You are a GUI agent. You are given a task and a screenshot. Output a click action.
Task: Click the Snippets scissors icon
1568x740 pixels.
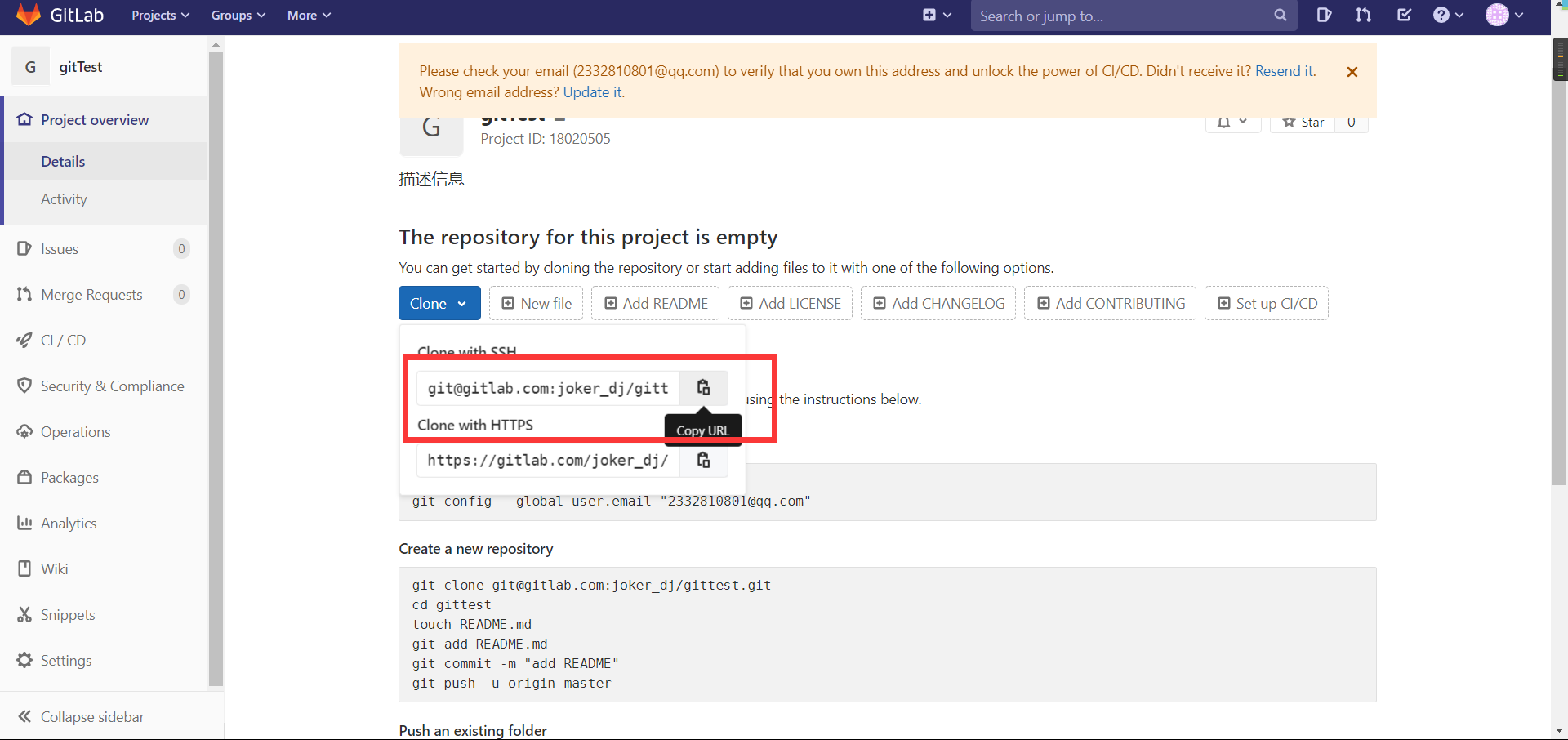24,614
